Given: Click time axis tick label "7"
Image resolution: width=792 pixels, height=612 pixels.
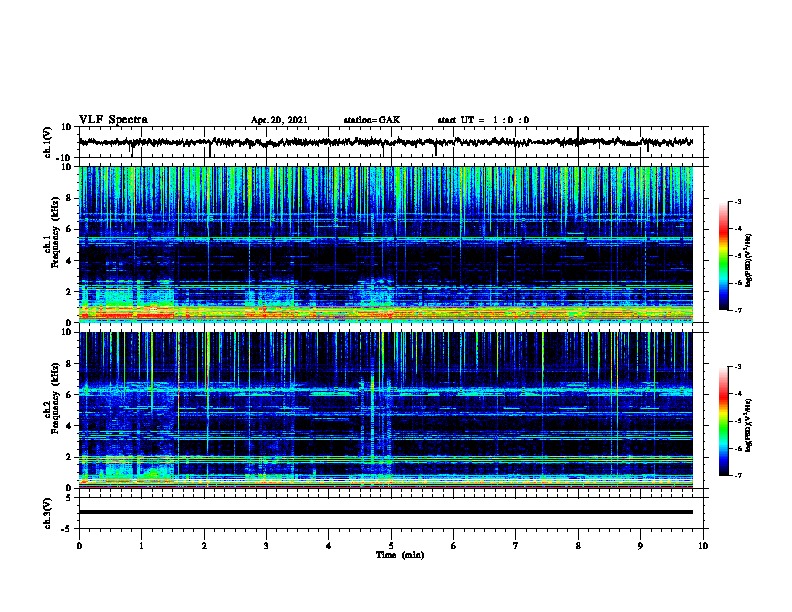Looking at the screenshot, I should [x=516, y=546].
